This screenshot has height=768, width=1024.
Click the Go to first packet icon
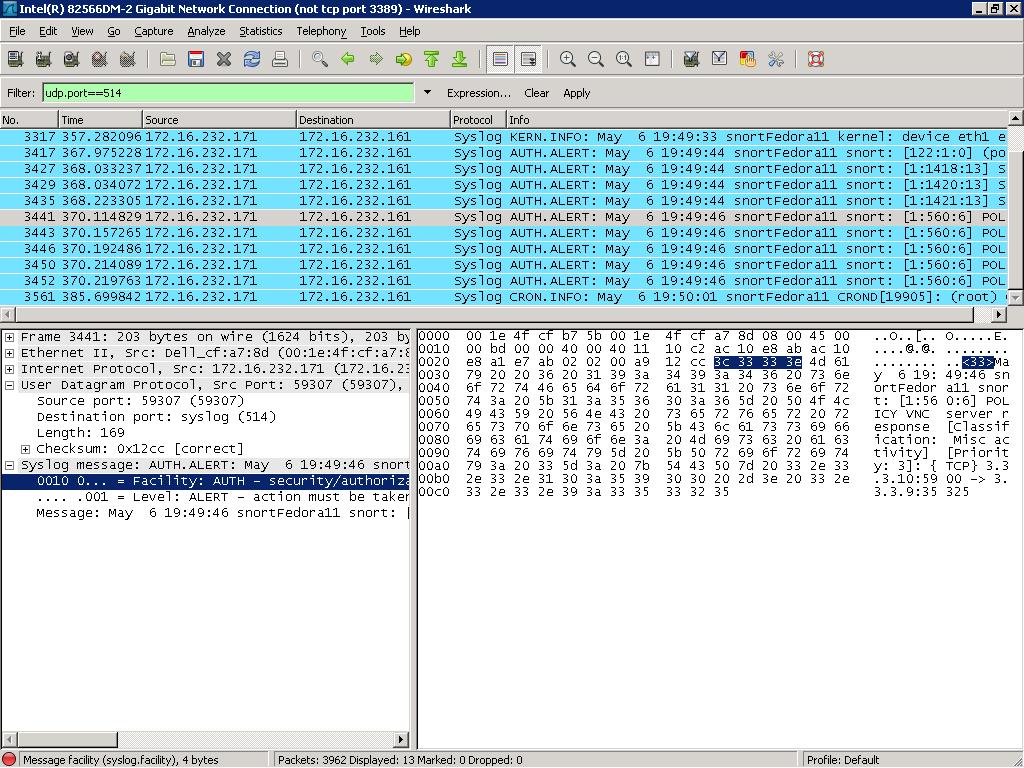tap(432, 60)
